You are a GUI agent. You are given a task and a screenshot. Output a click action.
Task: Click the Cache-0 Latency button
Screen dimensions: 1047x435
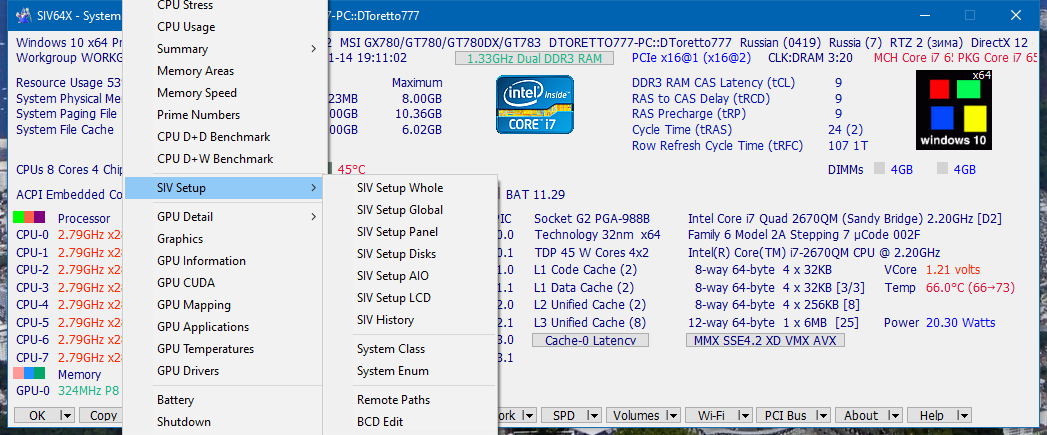[590, 341]
